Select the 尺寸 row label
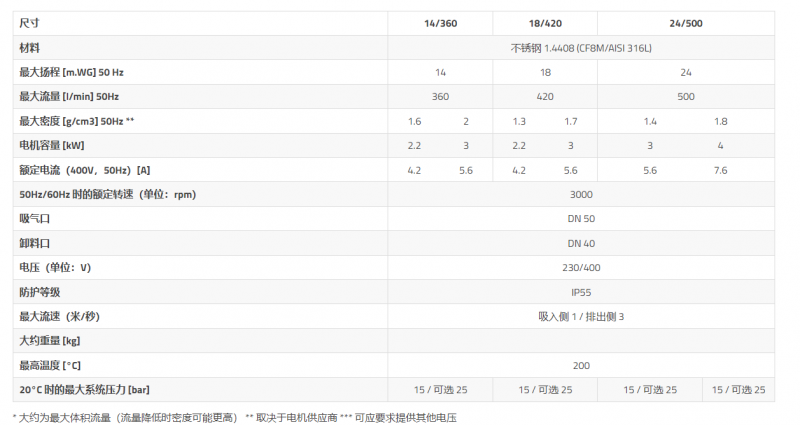Screen dimensions: 800x425 coord(29,23)
